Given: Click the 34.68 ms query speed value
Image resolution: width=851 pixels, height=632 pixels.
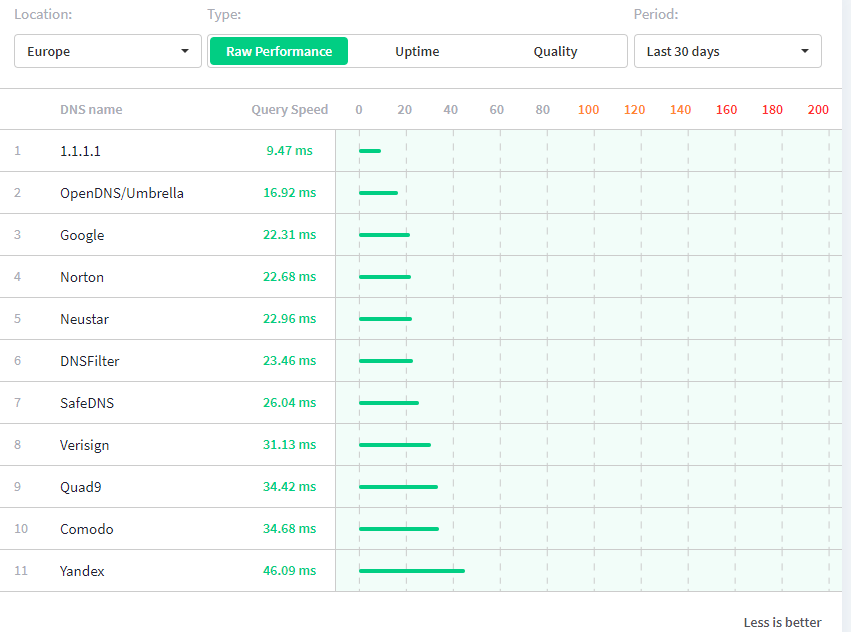Looking at the screenshot, I should [x=289, y=528].
